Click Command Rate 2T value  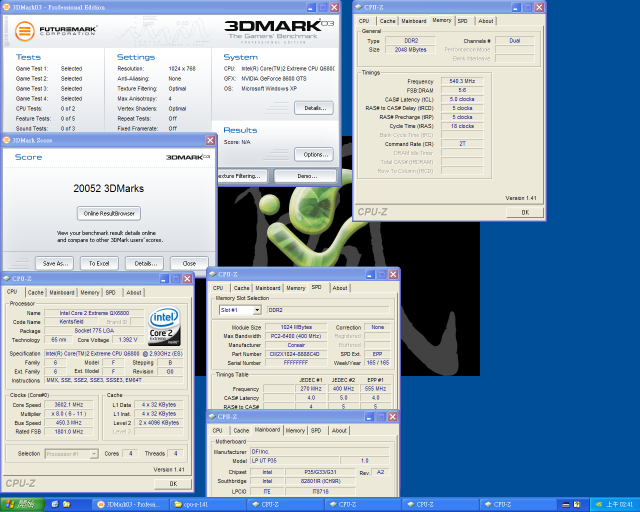click(462, 144)
